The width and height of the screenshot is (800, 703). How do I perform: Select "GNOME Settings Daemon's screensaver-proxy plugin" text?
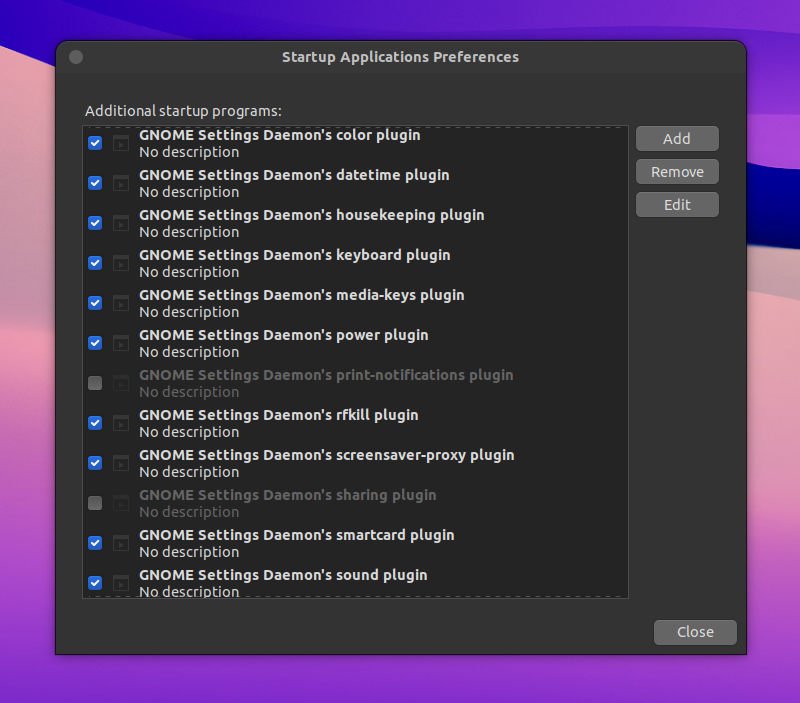click(327, 455)
